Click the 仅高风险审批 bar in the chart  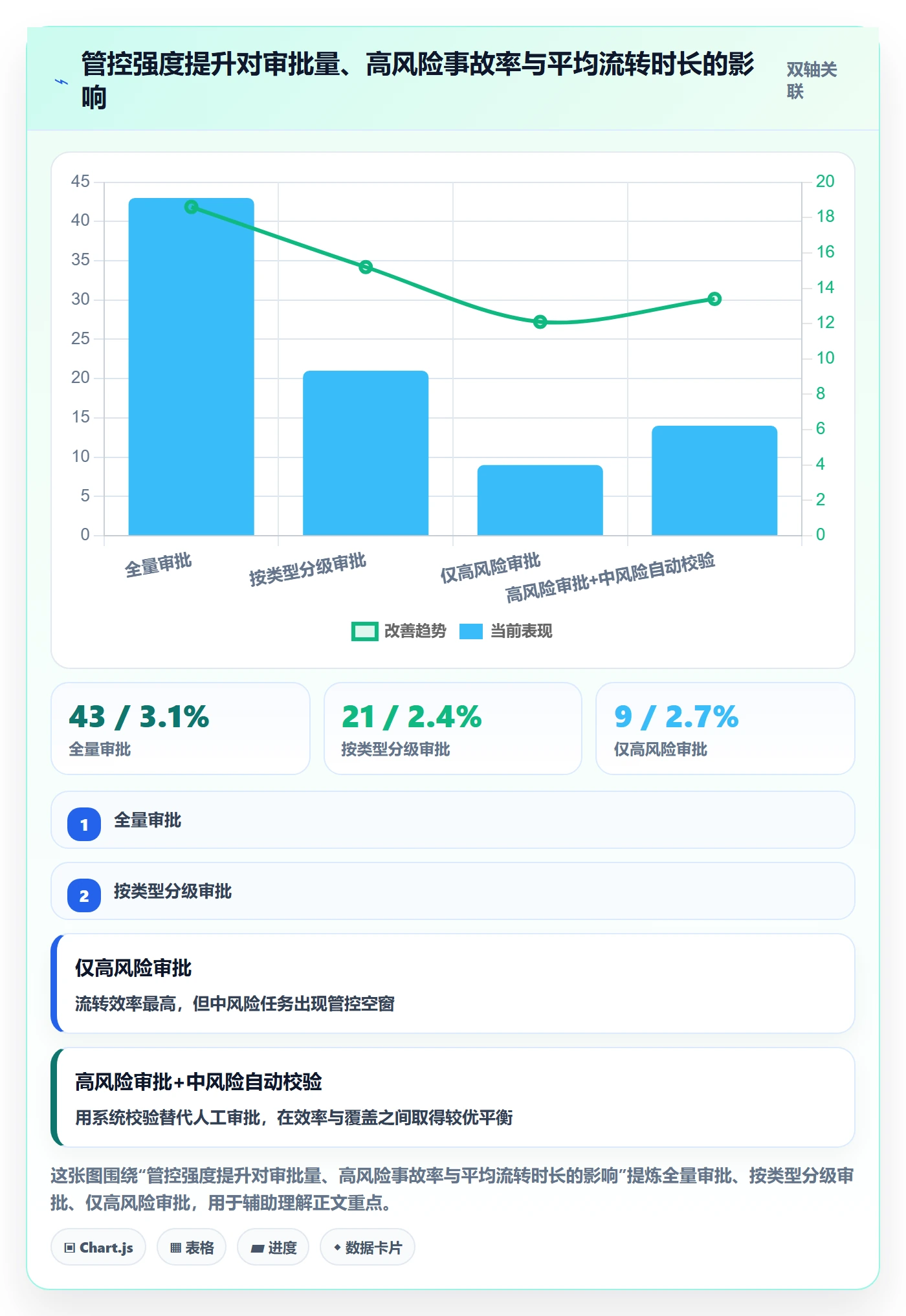tap(540, 500)
